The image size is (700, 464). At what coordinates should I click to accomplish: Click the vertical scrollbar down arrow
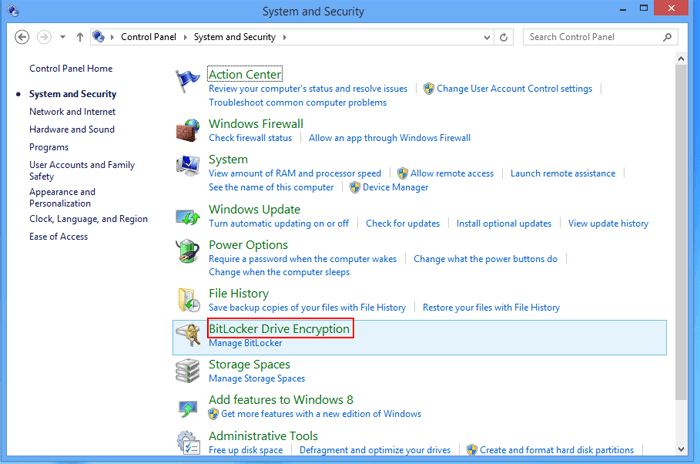[x=681, y=449]
